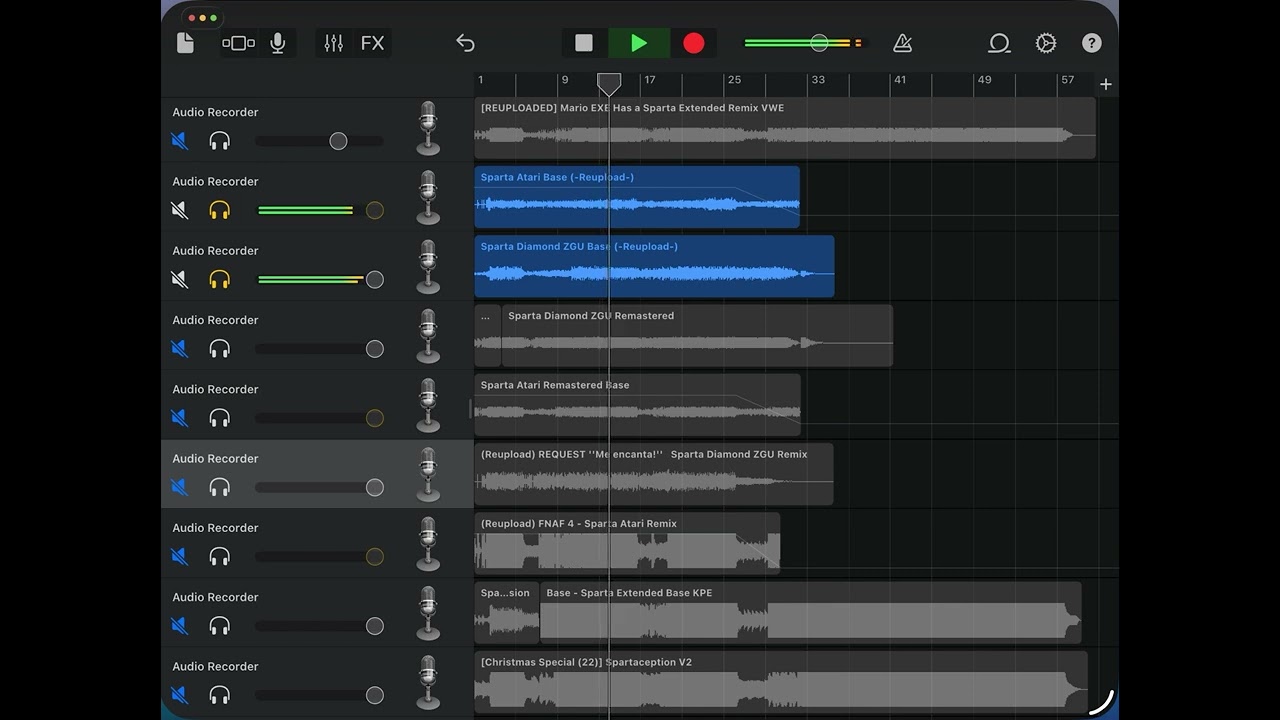Unmute the Christmas Special Spartaception V2 track
This screenshot has width=1280, height=720.
coord(180,695)
